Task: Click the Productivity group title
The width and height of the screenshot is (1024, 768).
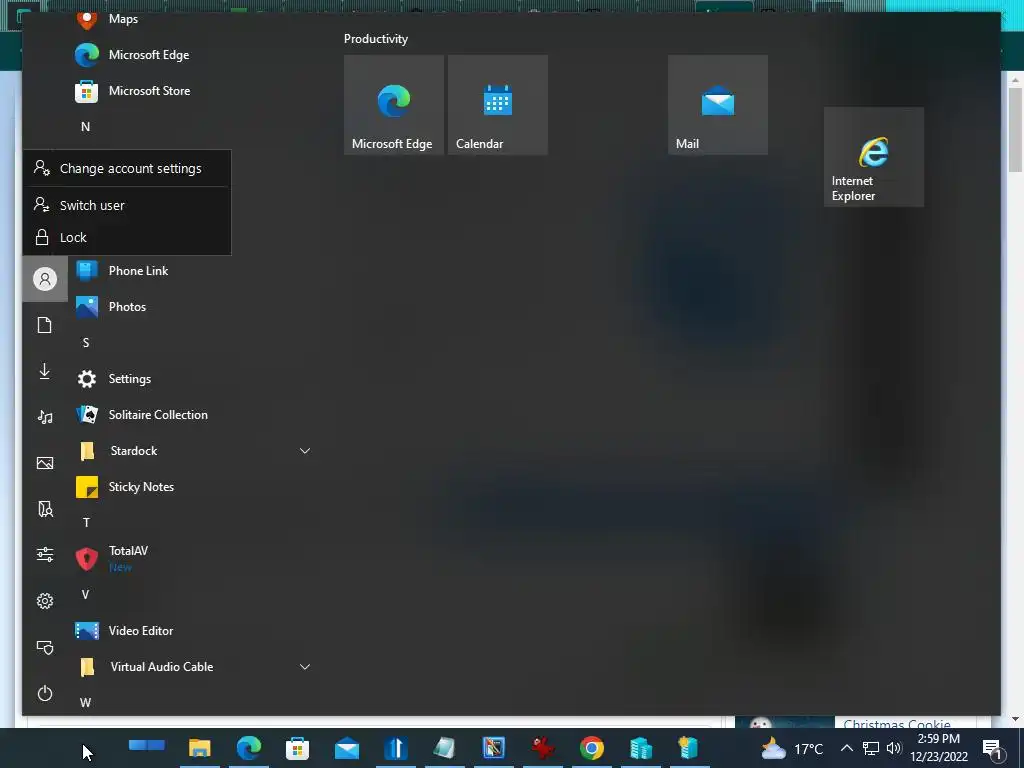Action: pos(376,39)
